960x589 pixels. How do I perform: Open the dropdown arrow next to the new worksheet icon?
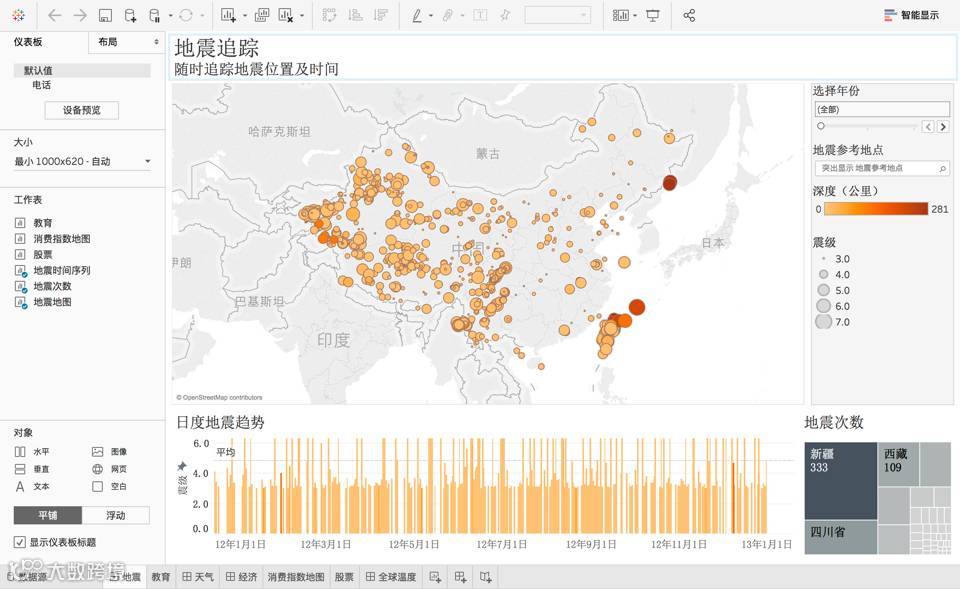pos(245,16)
